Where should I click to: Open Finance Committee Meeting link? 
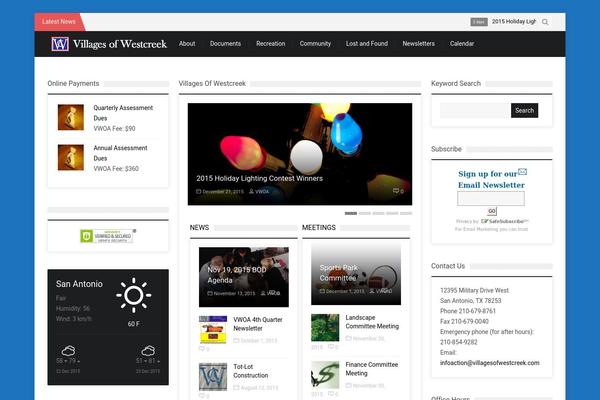(x=372, y=369)
